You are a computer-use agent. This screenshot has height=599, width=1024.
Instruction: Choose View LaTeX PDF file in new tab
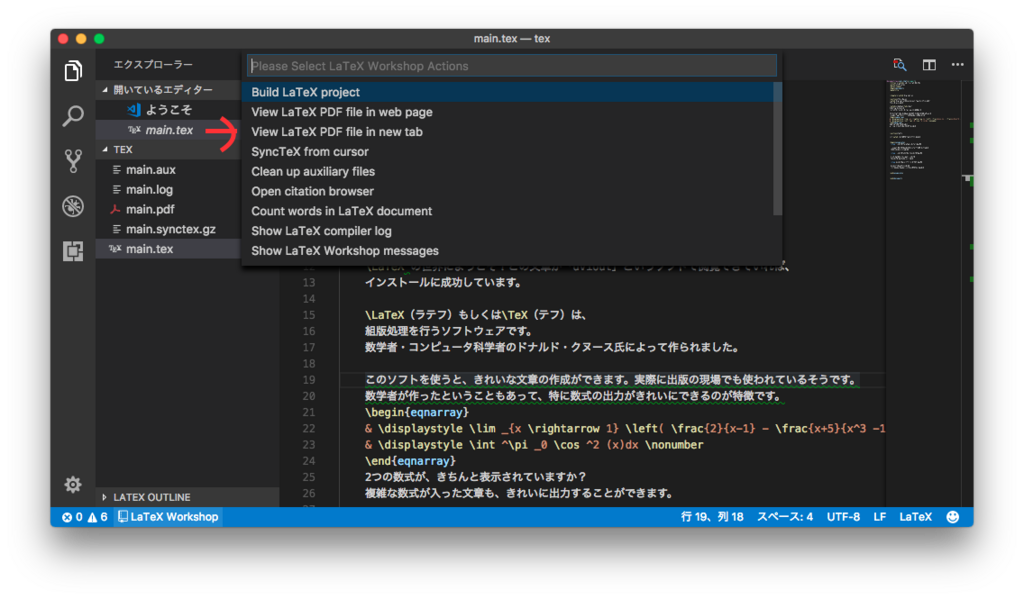pyautogui.click(x=507, y=132)
